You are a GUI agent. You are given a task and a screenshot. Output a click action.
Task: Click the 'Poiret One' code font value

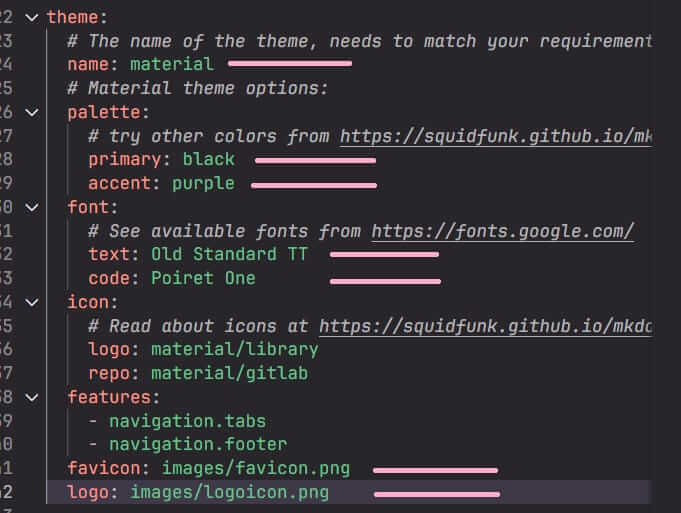click(203, 278)
